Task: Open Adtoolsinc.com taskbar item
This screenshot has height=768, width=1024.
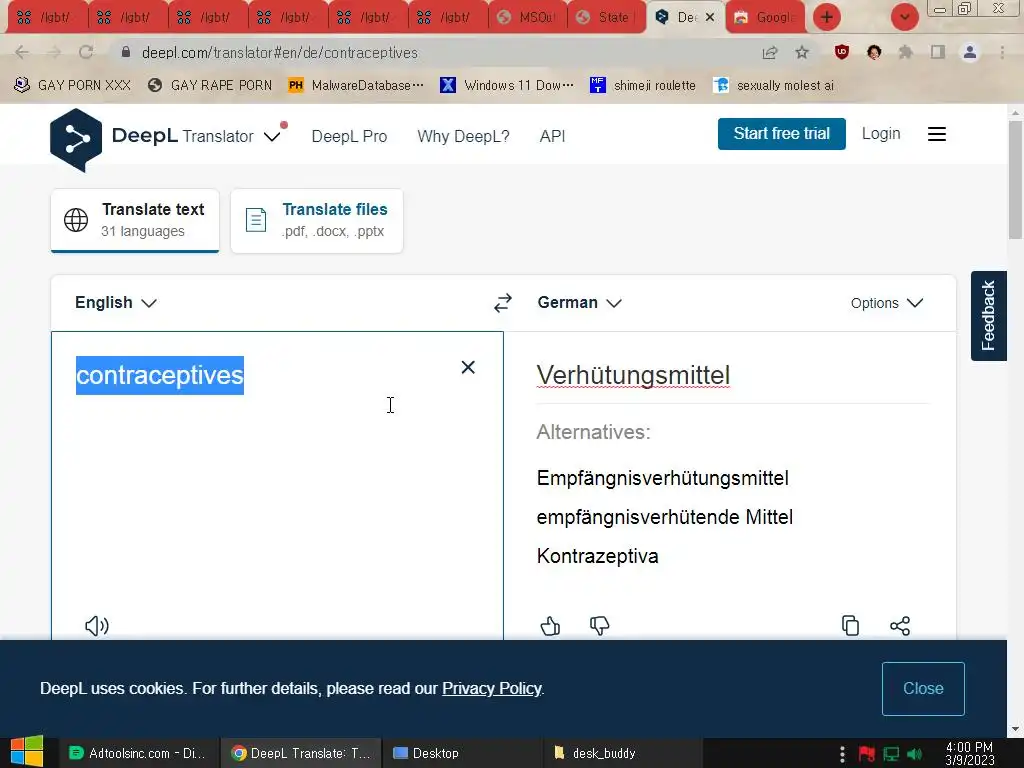Action: click(138, 753)
